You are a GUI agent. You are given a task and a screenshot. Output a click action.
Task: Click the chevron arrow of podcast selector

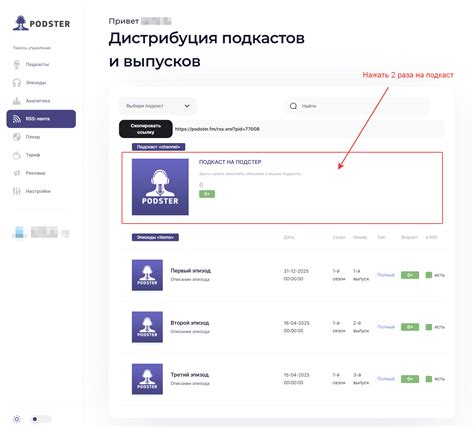click(x=187, y=106)
